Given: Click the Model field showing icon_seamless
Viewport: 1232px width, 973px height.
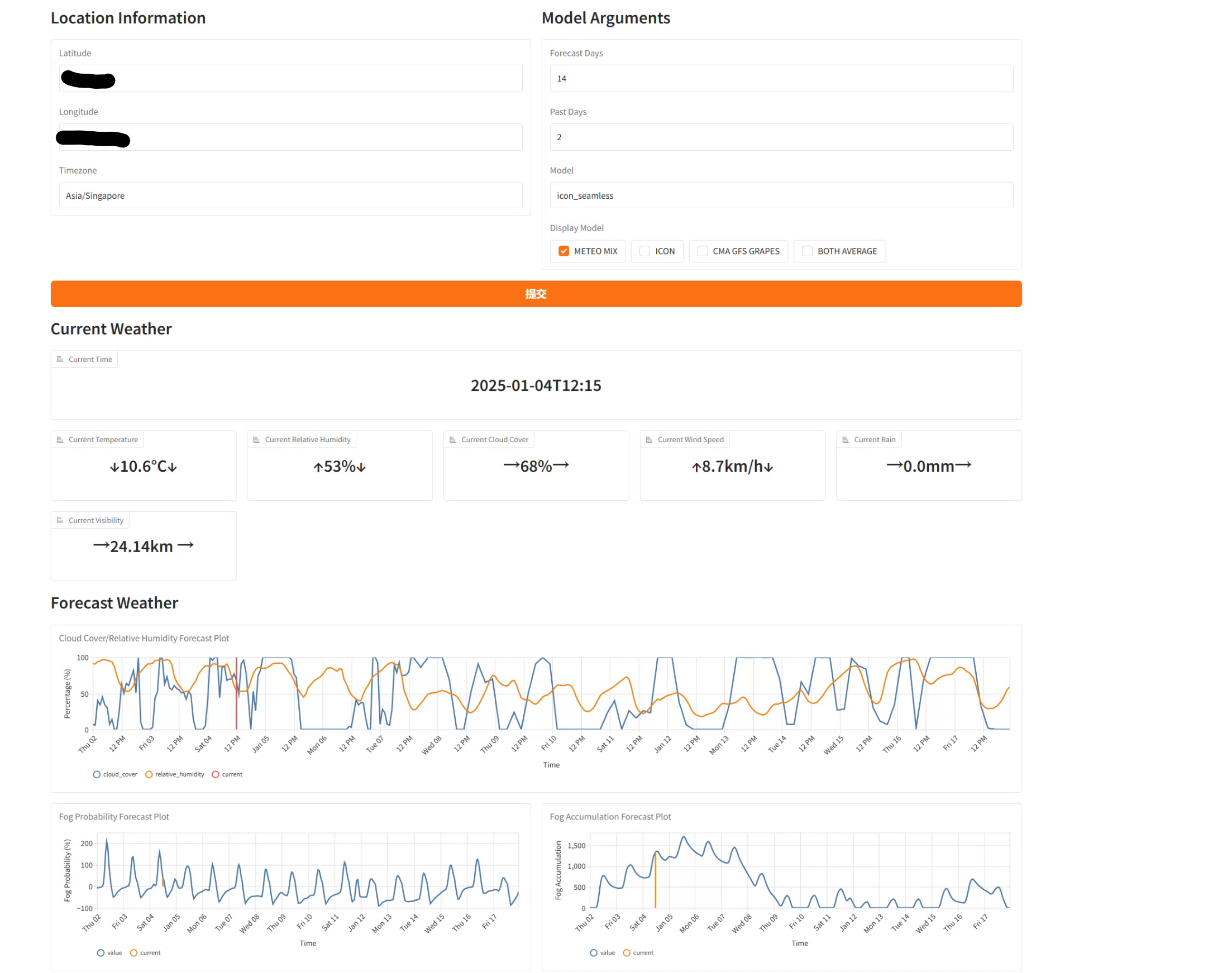Looking at the screenshot, I should 781,195.
